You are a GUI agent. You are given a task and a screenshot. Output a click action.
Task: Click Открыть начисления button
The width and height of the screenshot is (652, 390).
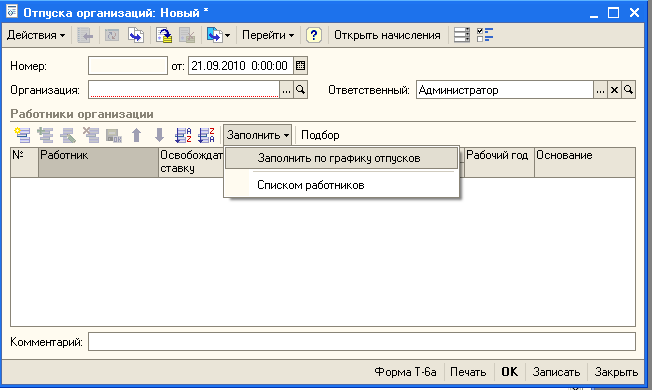(x=387, y=35)
